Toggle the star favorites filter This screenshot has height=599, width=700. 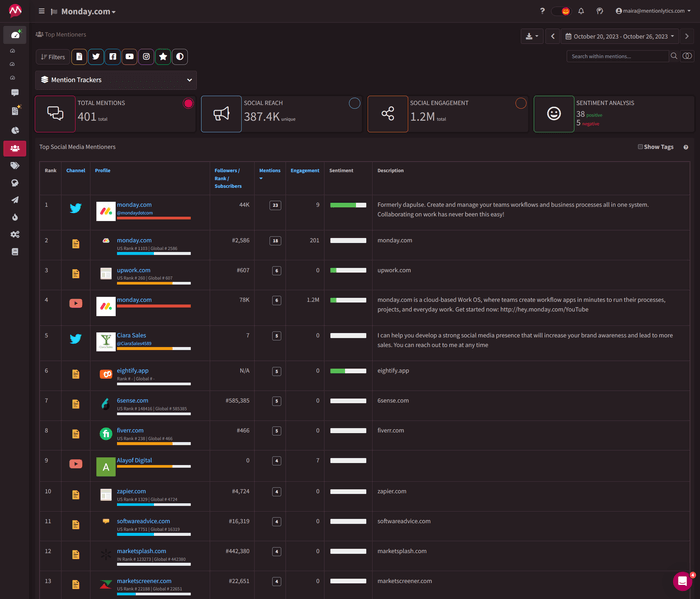tap(163, 57)
